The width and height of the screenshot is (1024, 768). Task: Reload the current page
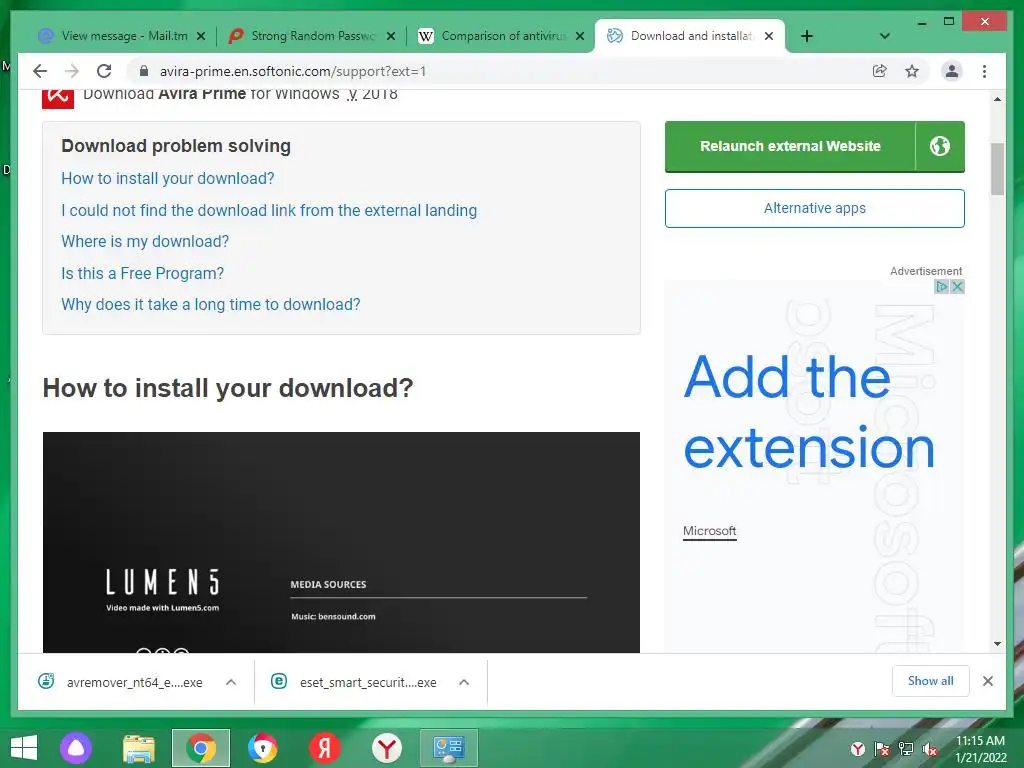[104, 71]
